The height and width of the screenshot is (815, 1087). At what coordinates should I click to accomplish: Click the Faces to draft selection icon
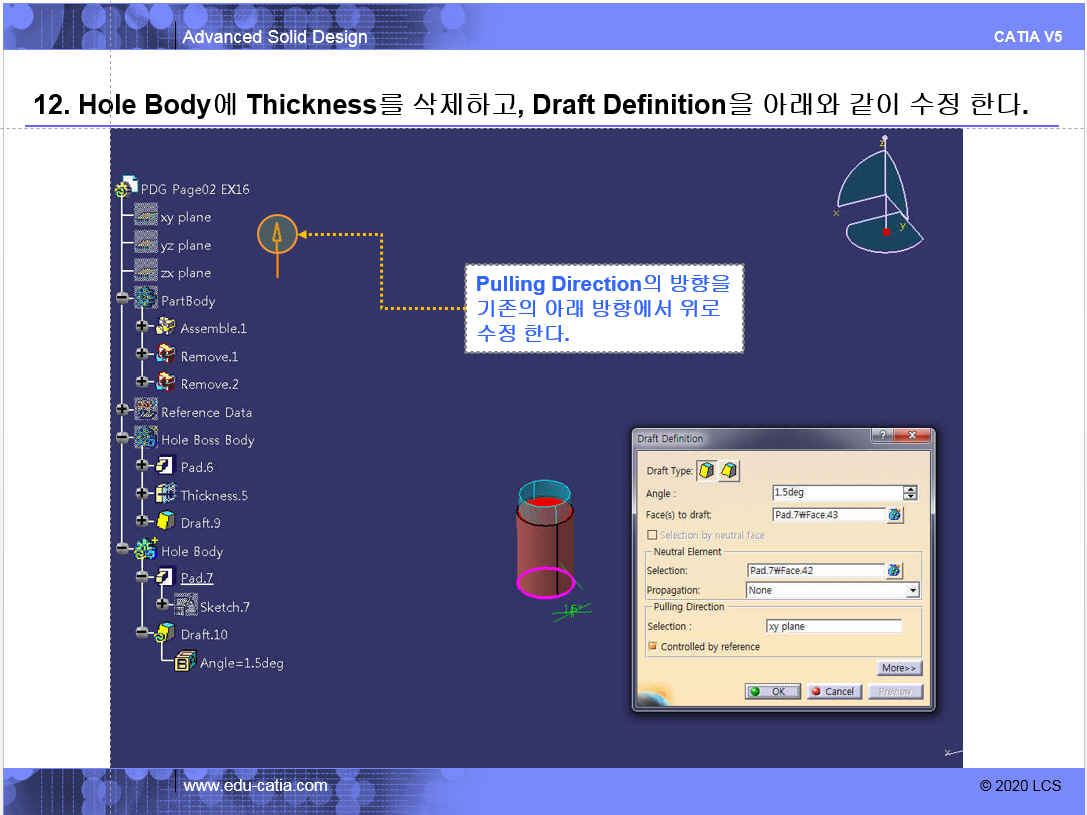coord(894,515)
